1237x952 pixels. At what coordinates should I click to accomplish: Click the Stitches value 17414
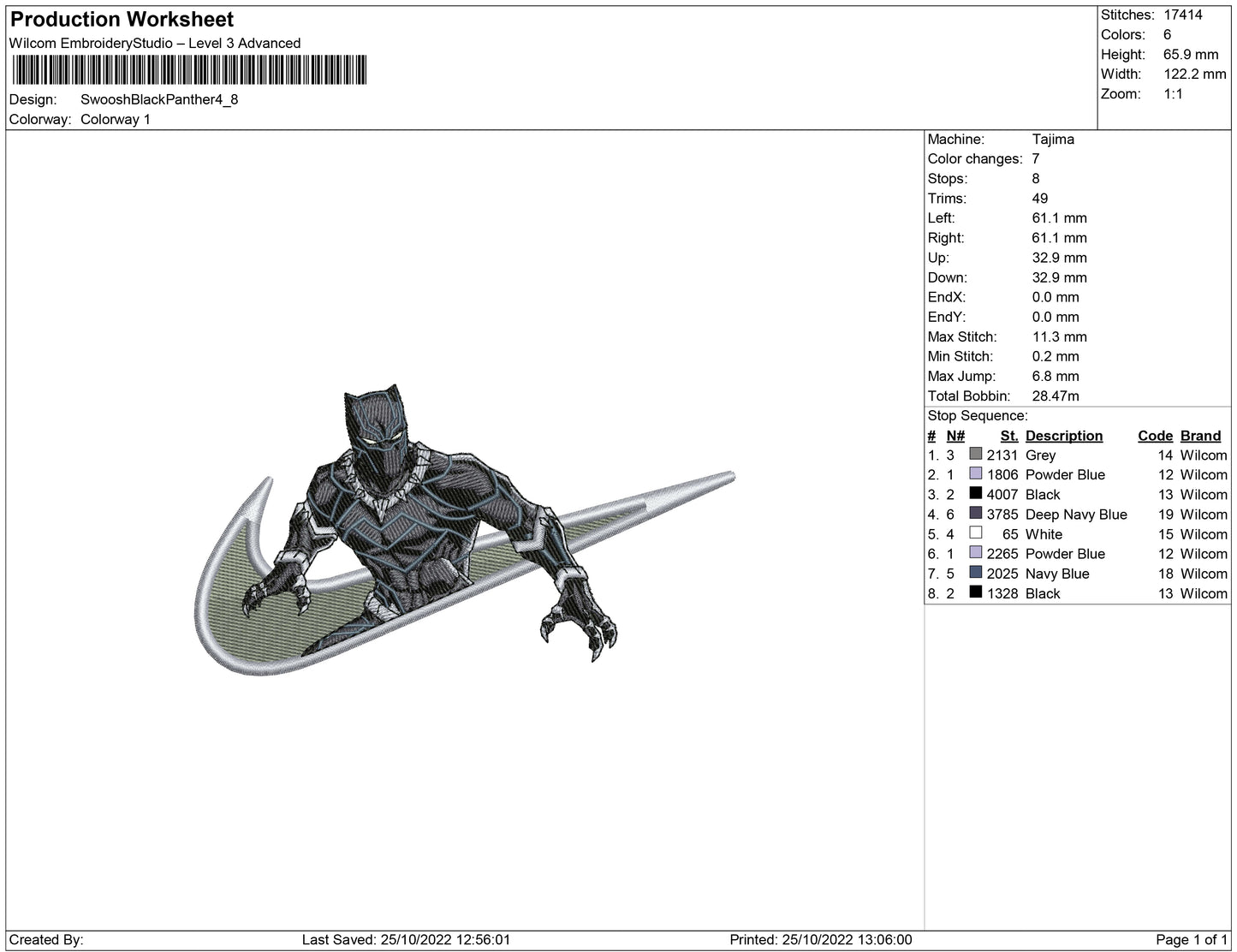point(1183,15)
